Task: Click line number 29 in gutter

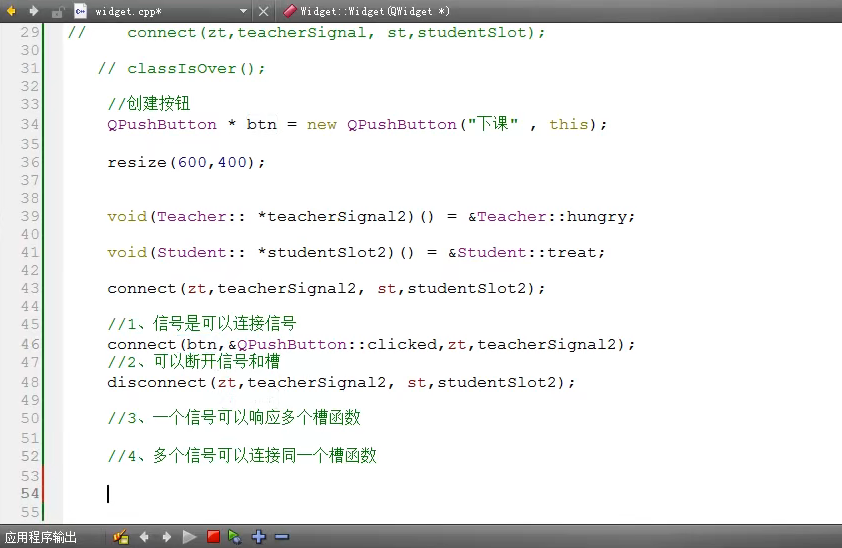Action: [x=30, y=32]
